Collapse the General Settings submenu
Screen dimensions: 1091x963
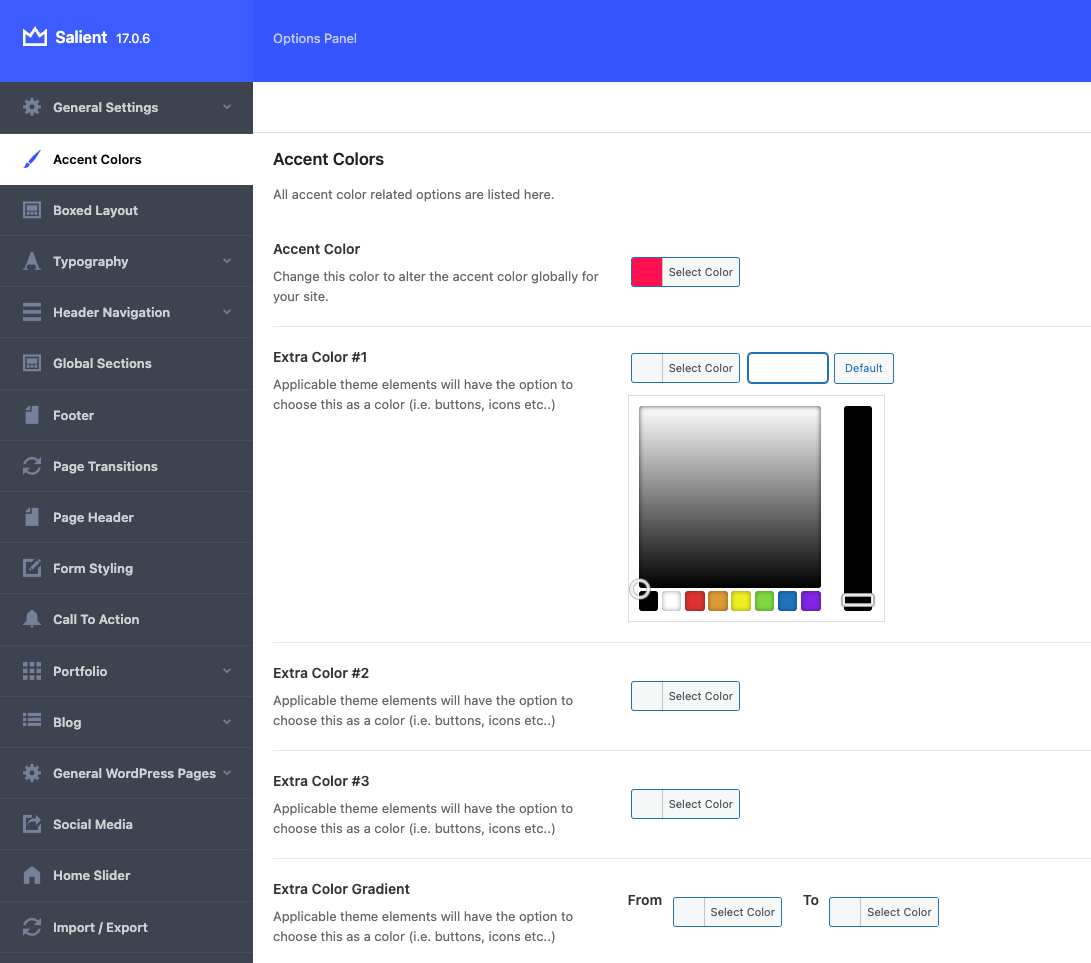[x=226, y=107]
